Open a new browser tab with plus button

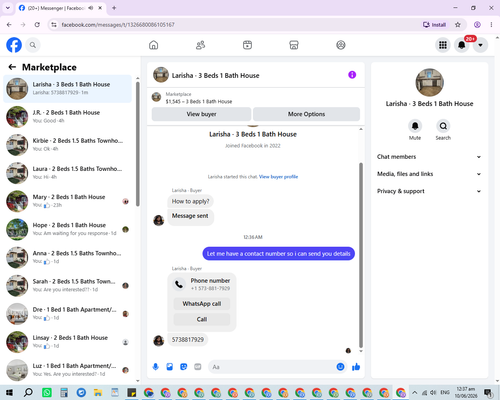click(114, 8)
